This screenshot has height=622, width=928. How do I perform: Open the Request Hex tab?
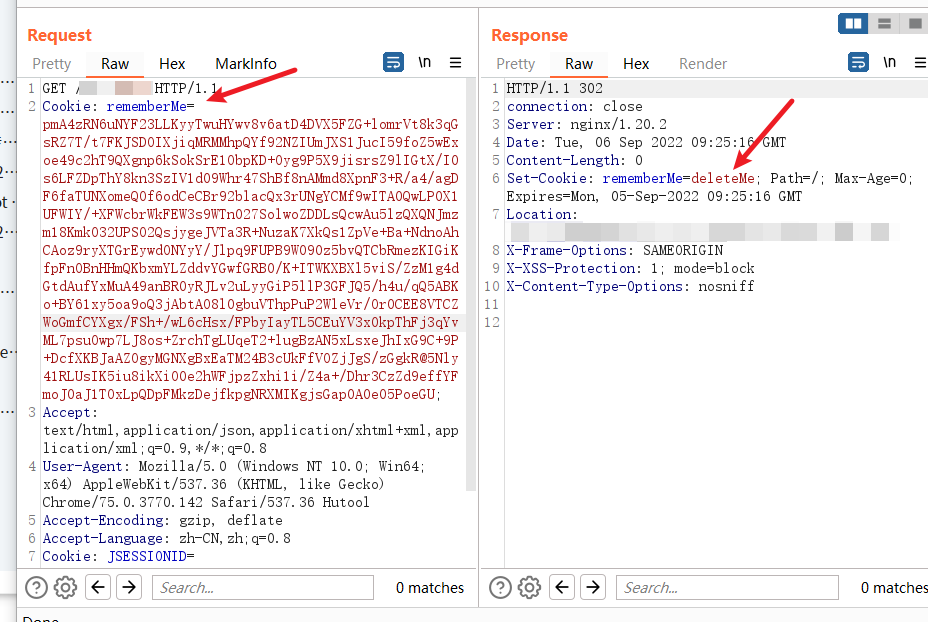pos(172,64)
